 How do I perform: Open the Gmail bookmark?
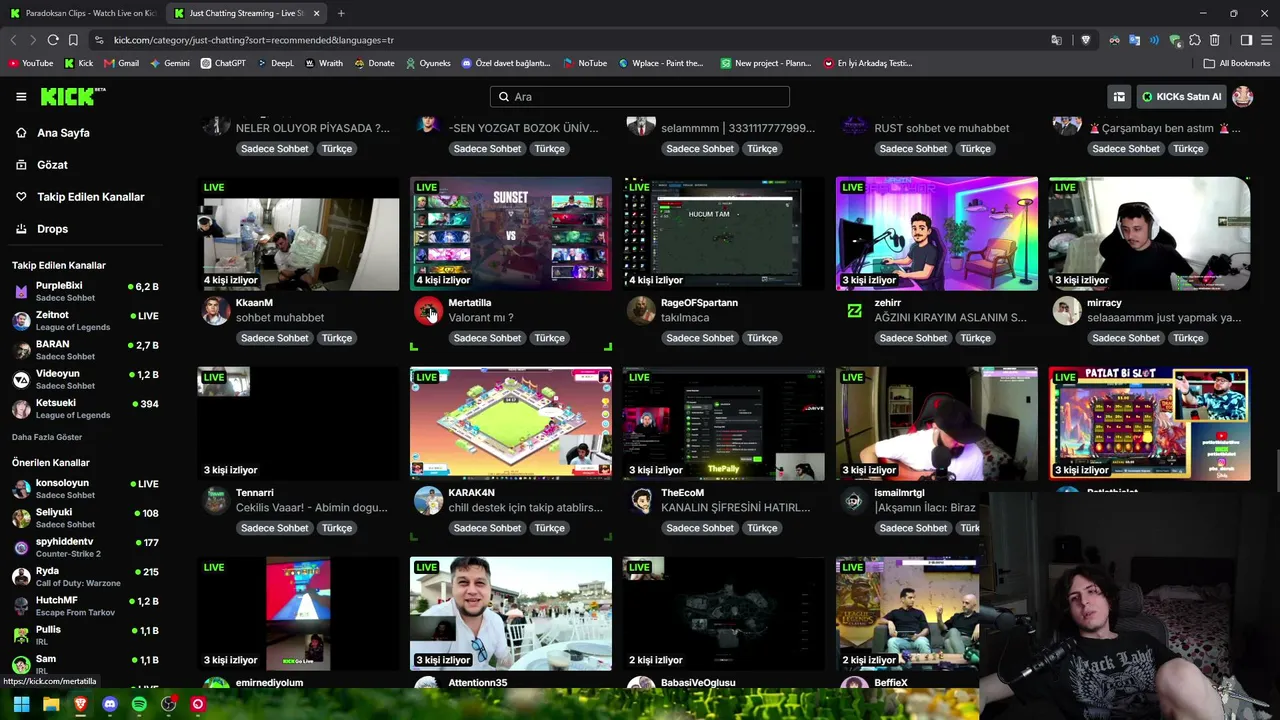[x=121, y=63]
